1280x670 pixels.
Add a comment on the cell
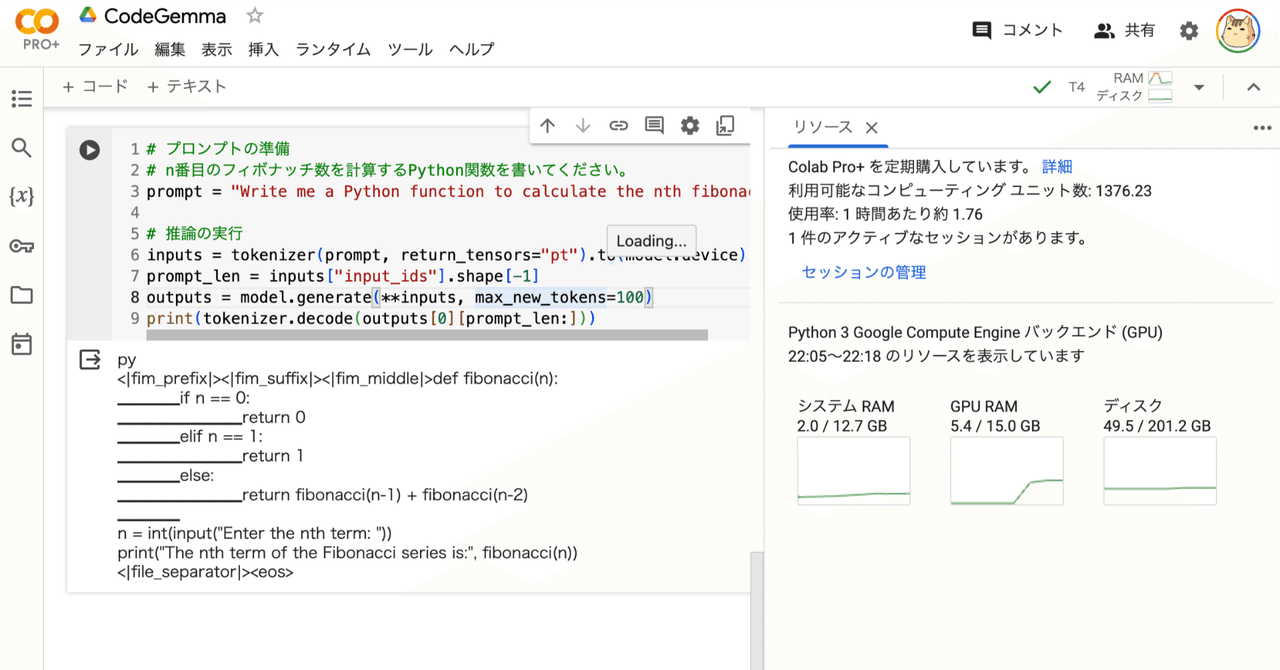pyautogui.click(x=654, y=125)
